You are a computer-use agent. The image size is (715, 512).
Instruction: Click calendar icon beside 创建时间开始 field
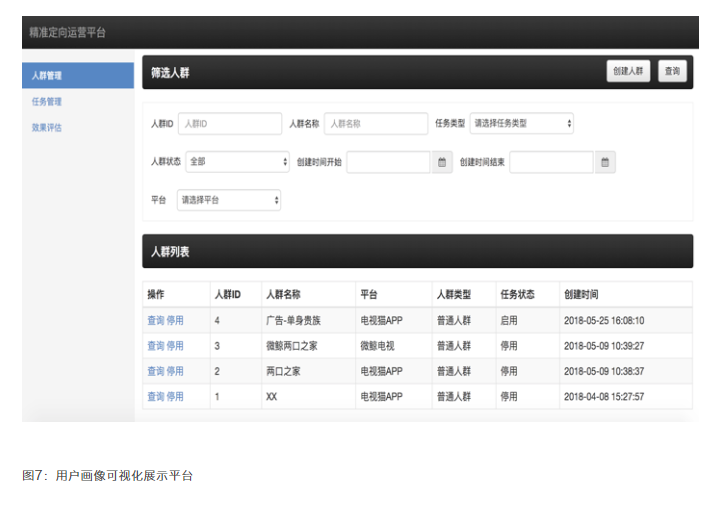click(443, 162)
